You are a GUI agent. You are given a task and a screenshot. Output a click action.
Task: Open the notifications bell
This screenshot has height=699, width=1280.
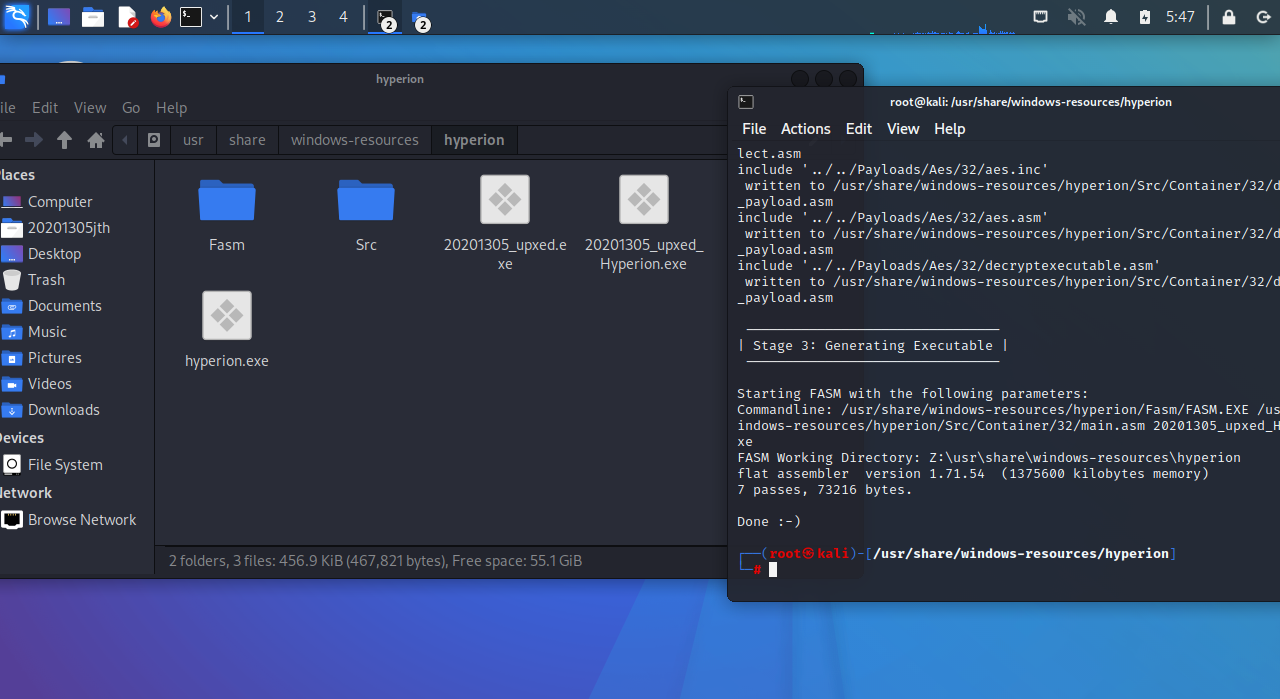[1111, 17]
